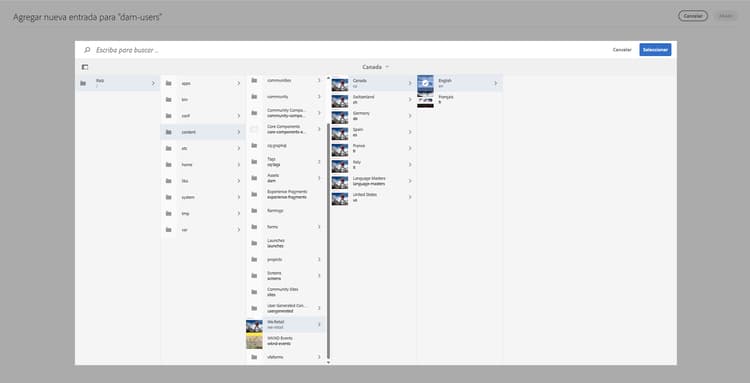Click the forms folder icon
The width and height of the screenshot is (750, 383).
(254, 227)
